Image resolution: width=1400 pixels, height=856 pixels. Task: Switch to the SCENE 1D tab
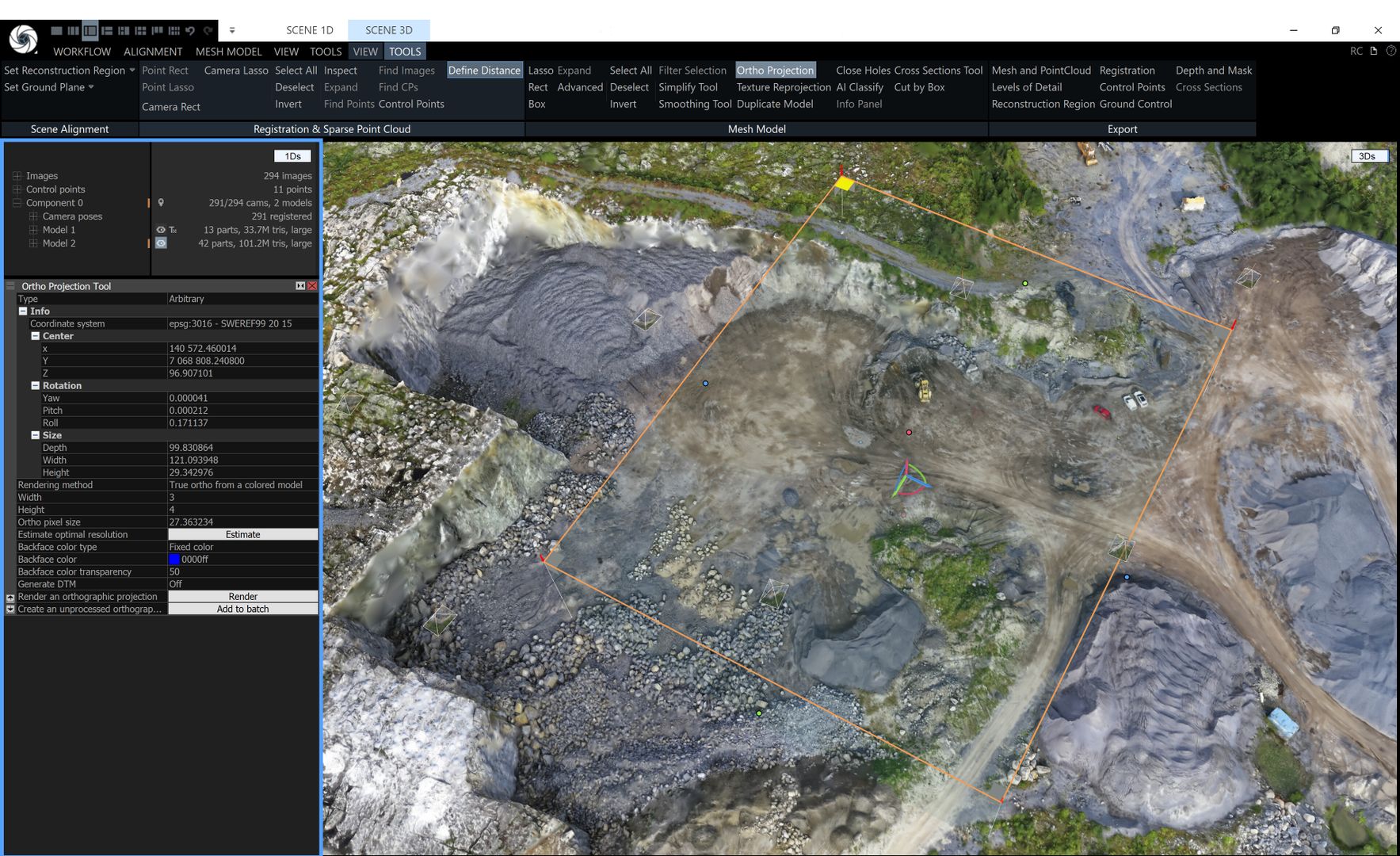(x=309, y=29)
